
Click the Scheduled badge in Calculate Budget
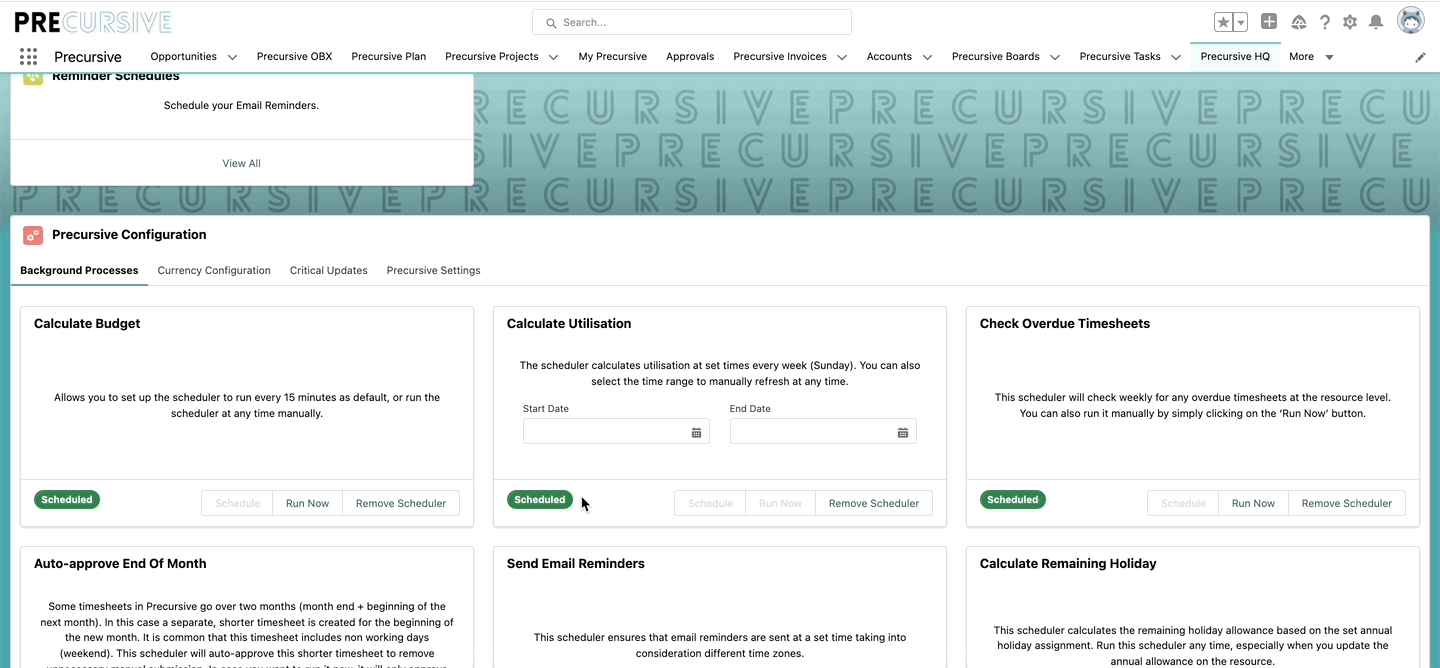coord(67,499)
